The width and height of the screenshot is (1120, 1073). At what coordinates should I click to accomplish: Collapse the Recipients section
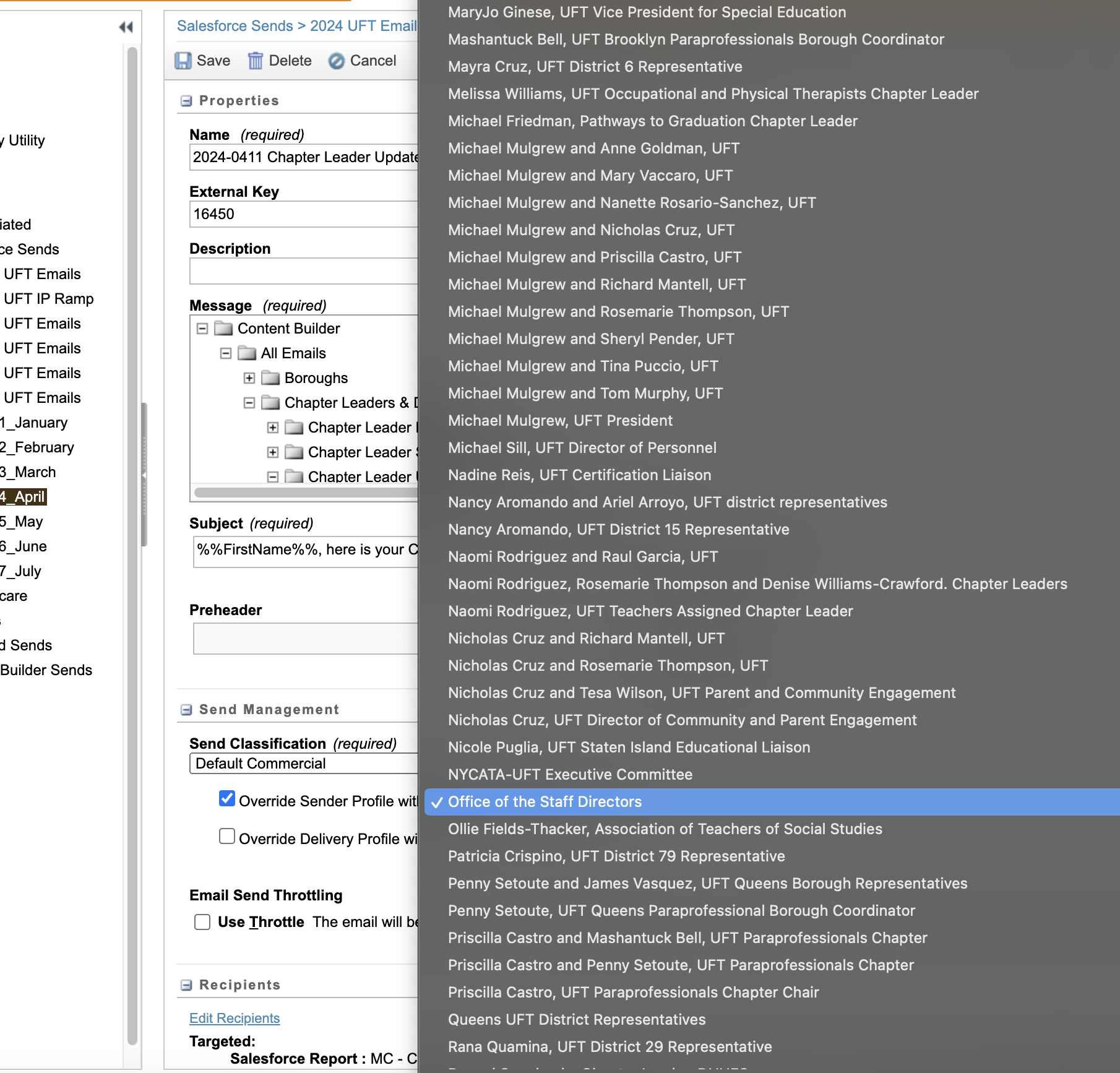pyautogui.click(x=186, y=985)
